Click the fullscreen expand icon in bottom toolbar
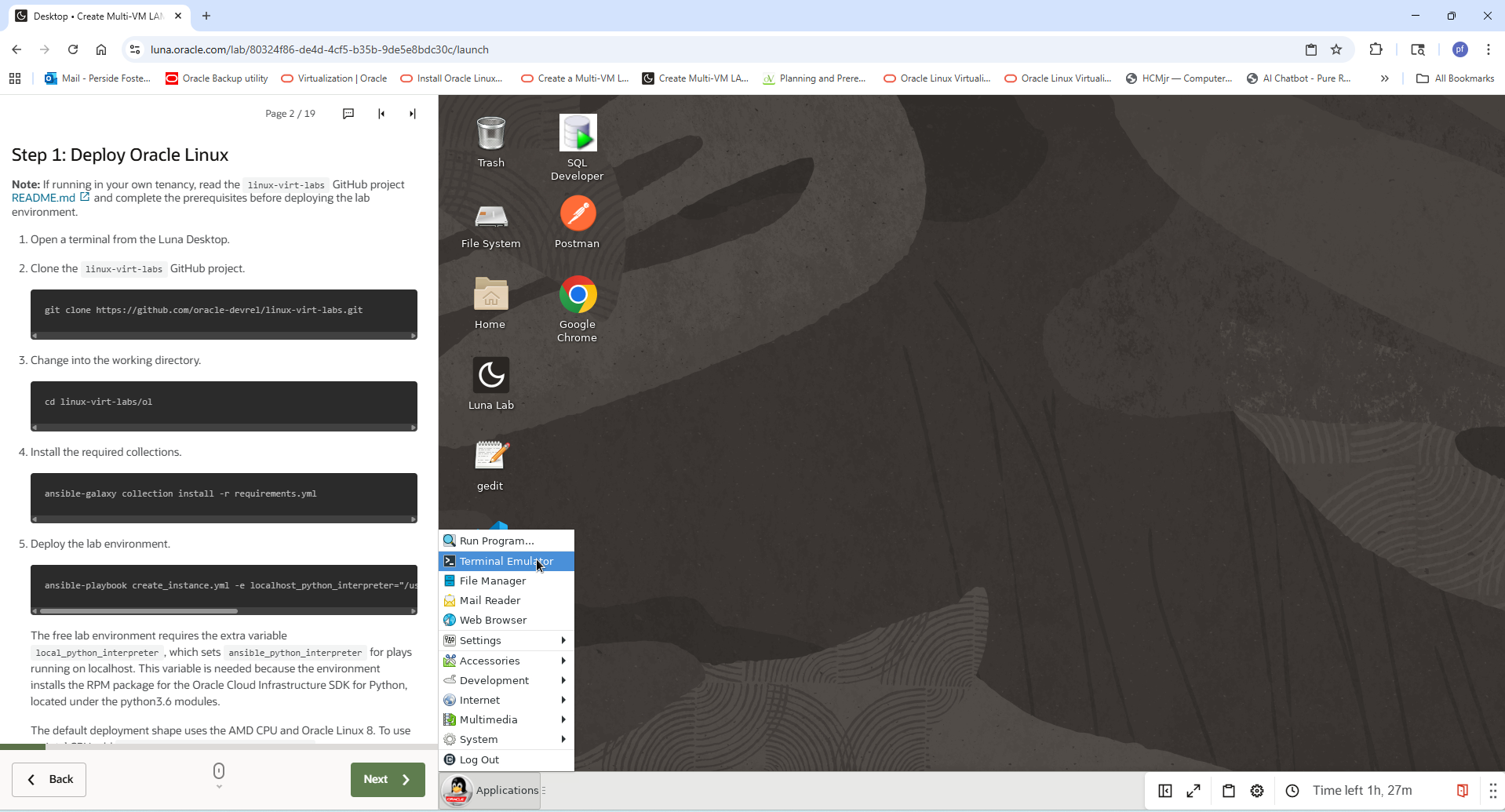Screen dimensions: 1505x812 (1193, 791)
